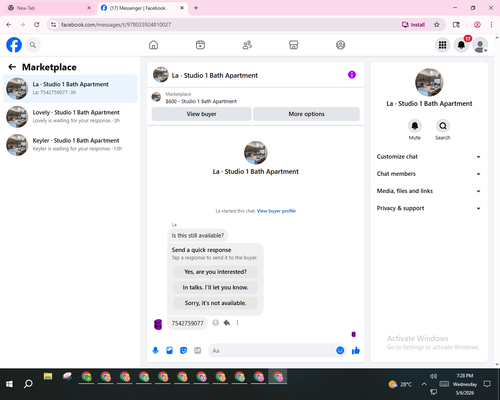
Task: Attach a file with the photo icon
Action: [x=169, y=350]
